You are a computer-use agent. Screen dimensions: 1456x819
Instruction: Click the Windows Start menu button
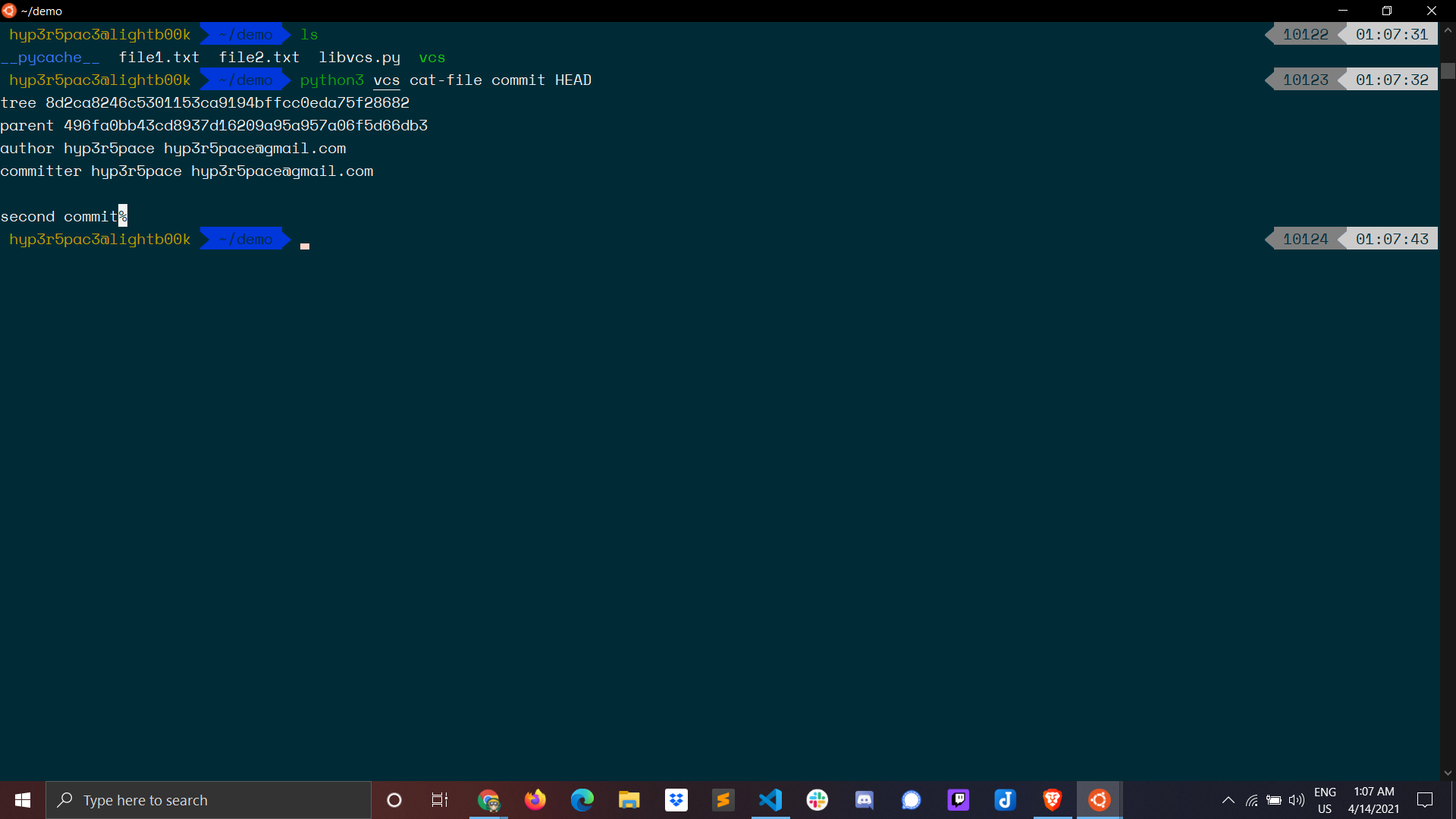pos(22,800)
